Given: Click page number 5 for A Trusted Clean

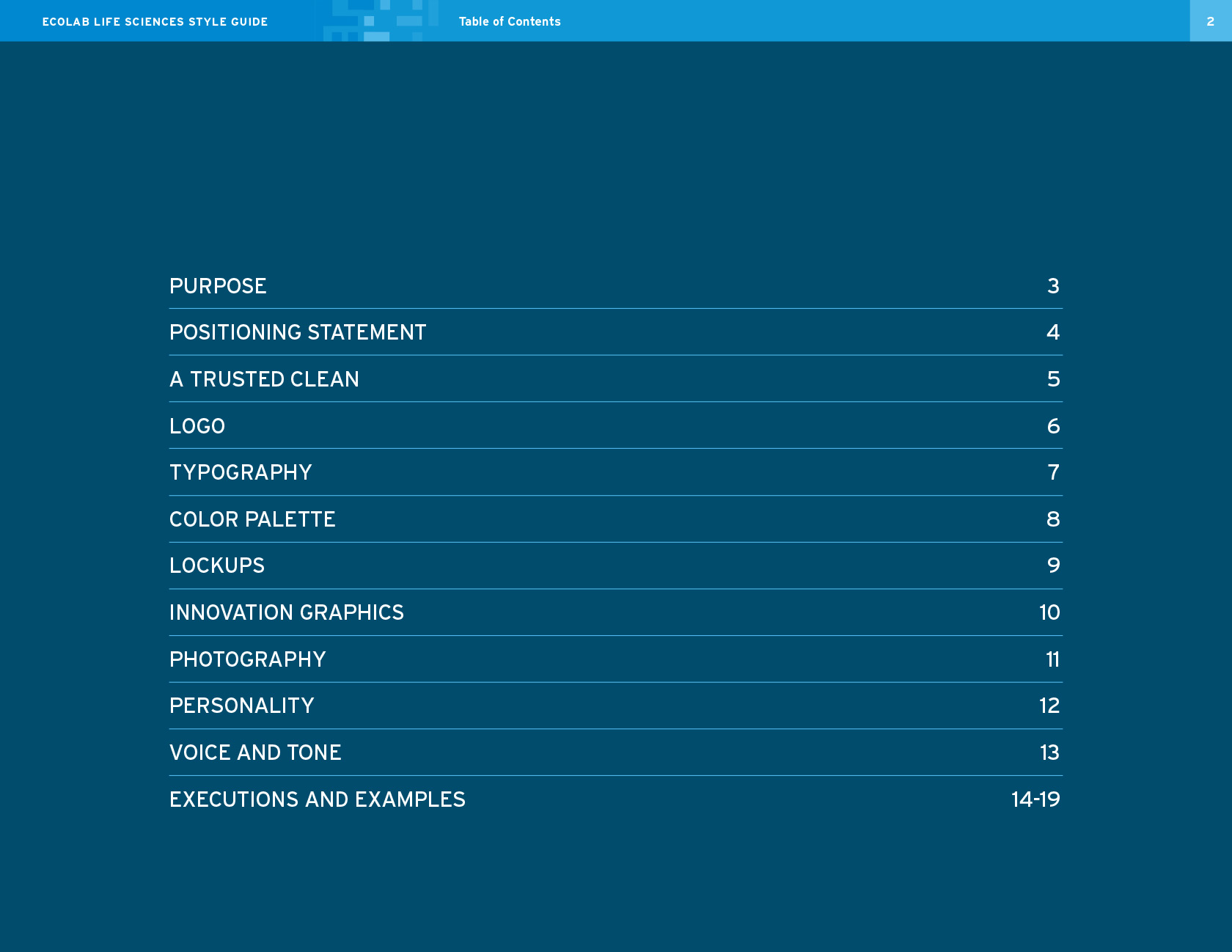Looking at the screenshot, I should [1054, 379].
